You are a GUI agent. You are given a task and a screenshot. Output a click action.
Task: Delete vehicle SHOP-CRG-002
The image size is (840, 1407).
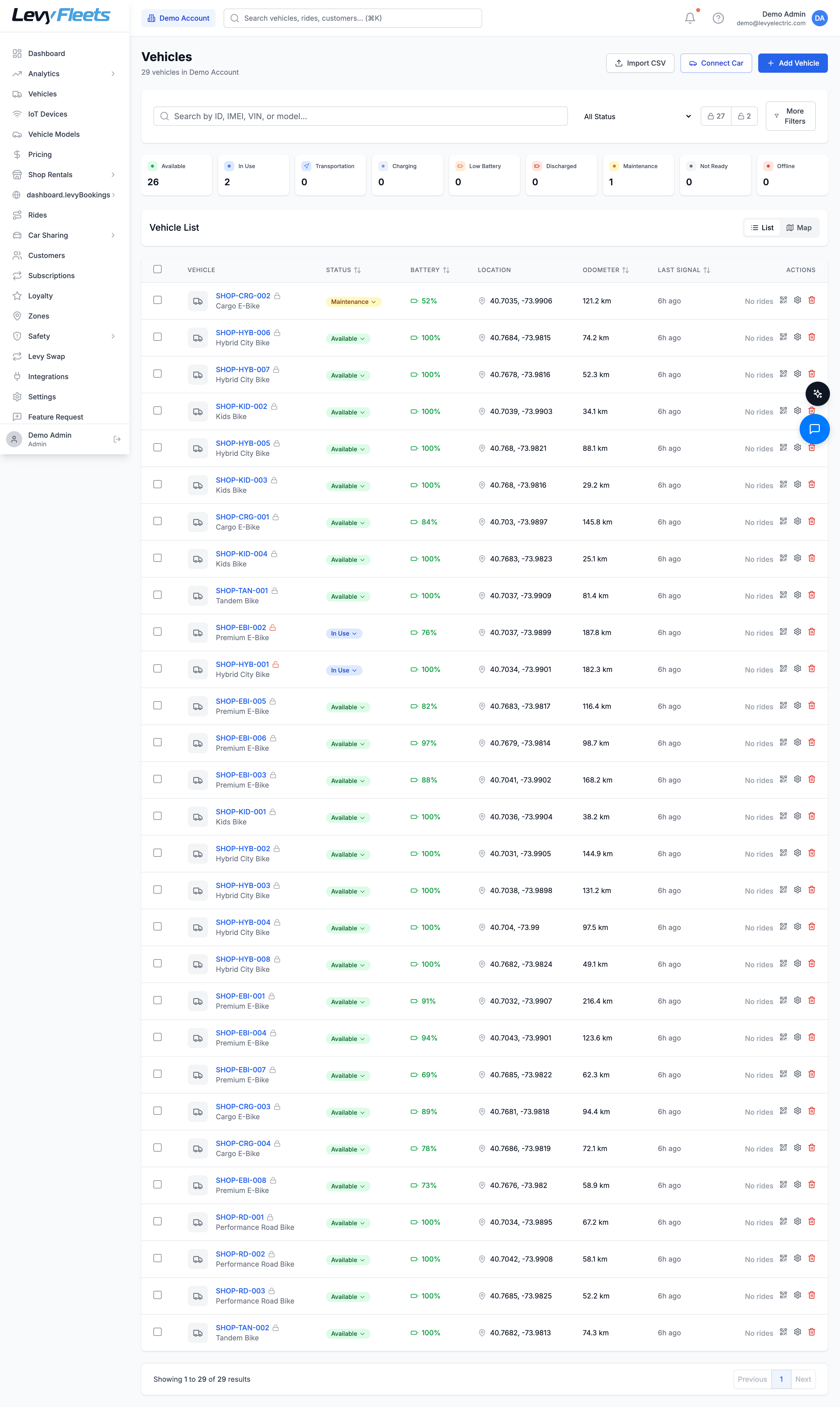[812, 300]
